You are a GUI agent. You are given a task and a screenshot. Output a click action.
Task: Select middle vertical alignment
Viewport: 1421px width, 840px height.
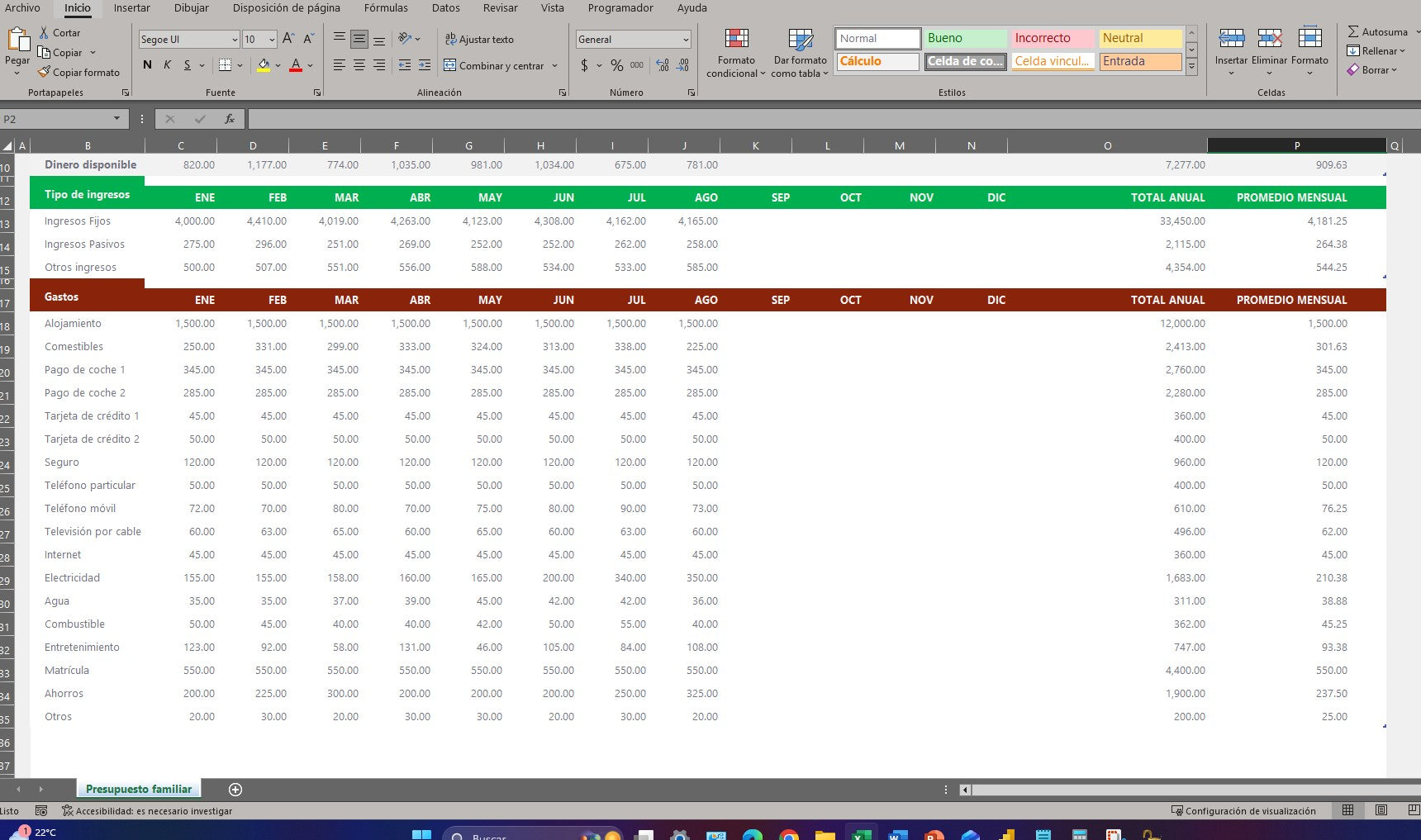(x=359, y=39)
